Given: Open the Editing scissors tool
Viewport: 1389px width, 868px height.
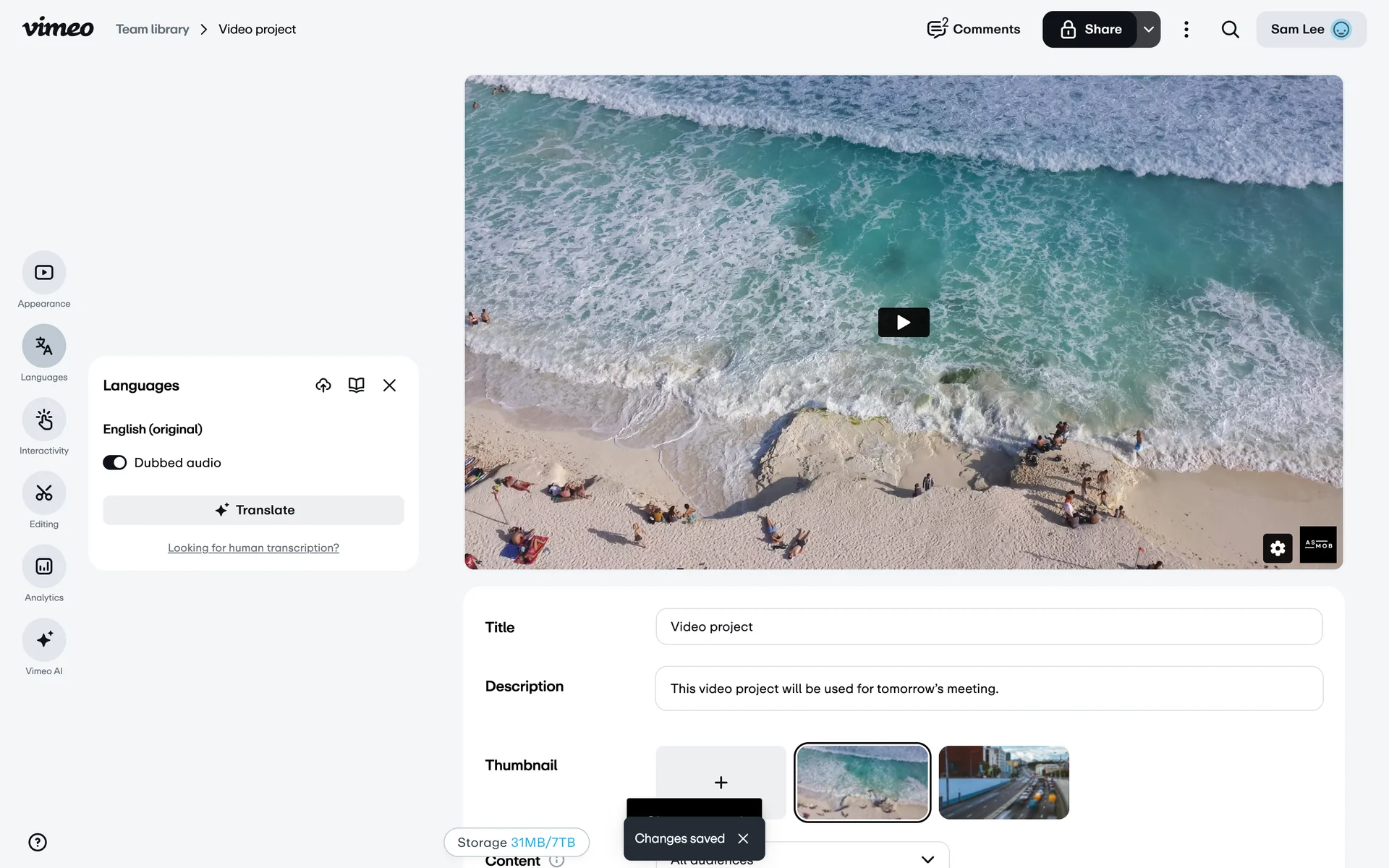Looking at the screenshot, I should click(x=44, y=493).
